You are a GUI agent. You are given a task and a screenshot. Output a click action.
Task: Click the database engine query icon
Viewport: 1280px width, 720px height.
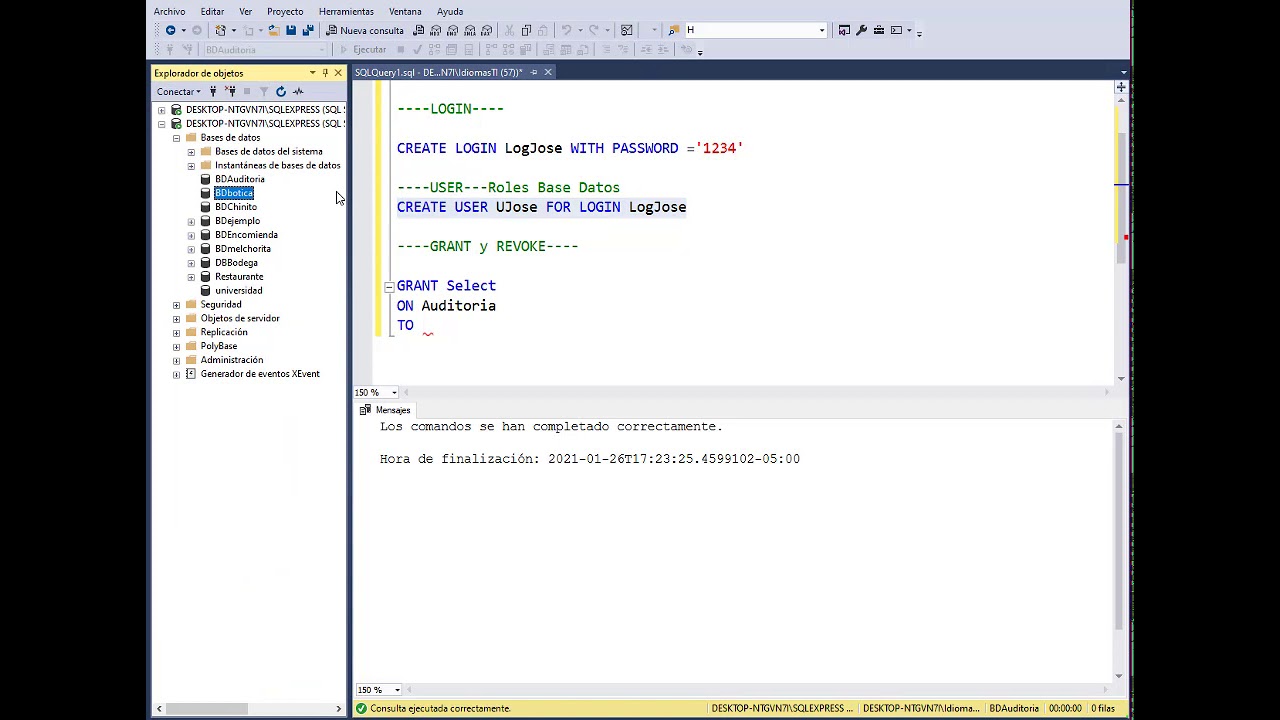click(x=418, y=30)
